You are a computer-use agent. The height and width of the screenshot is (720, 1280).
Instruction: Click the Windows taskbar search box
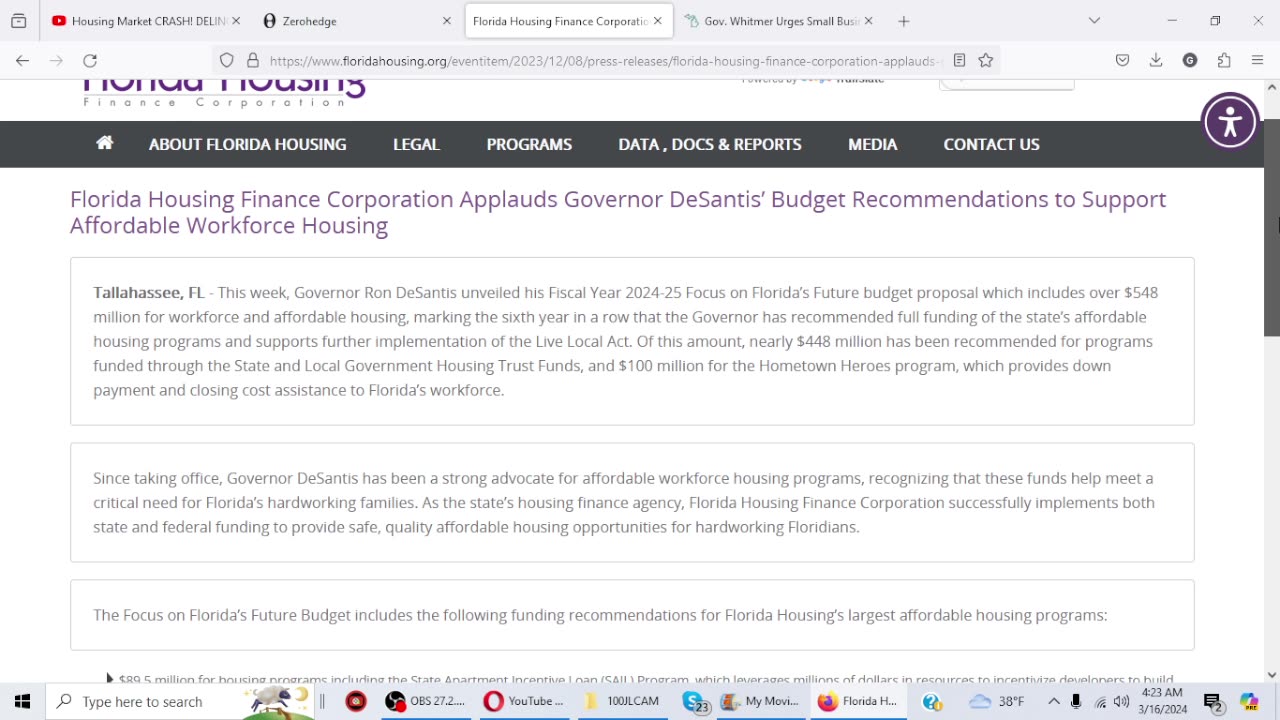tap(180, 701)
